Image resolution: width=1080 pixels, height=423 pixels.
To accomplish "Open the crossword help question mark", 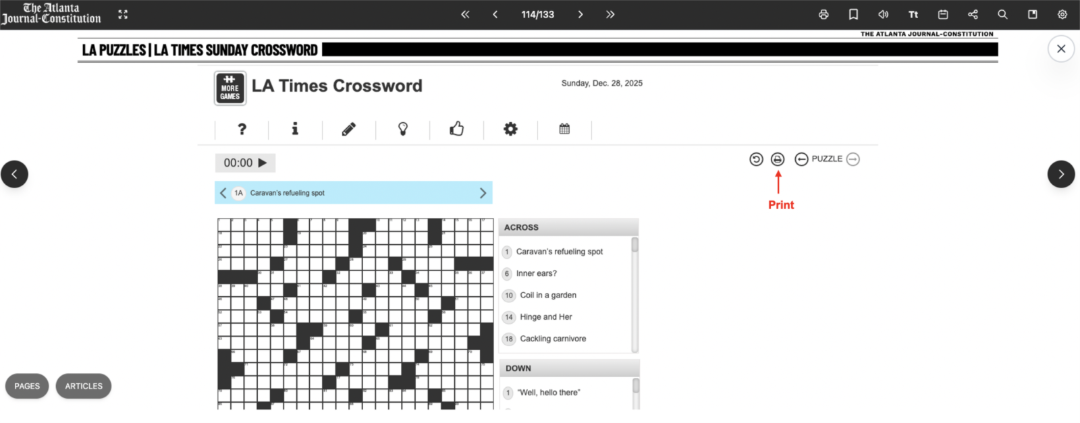I will click(241, 129).
